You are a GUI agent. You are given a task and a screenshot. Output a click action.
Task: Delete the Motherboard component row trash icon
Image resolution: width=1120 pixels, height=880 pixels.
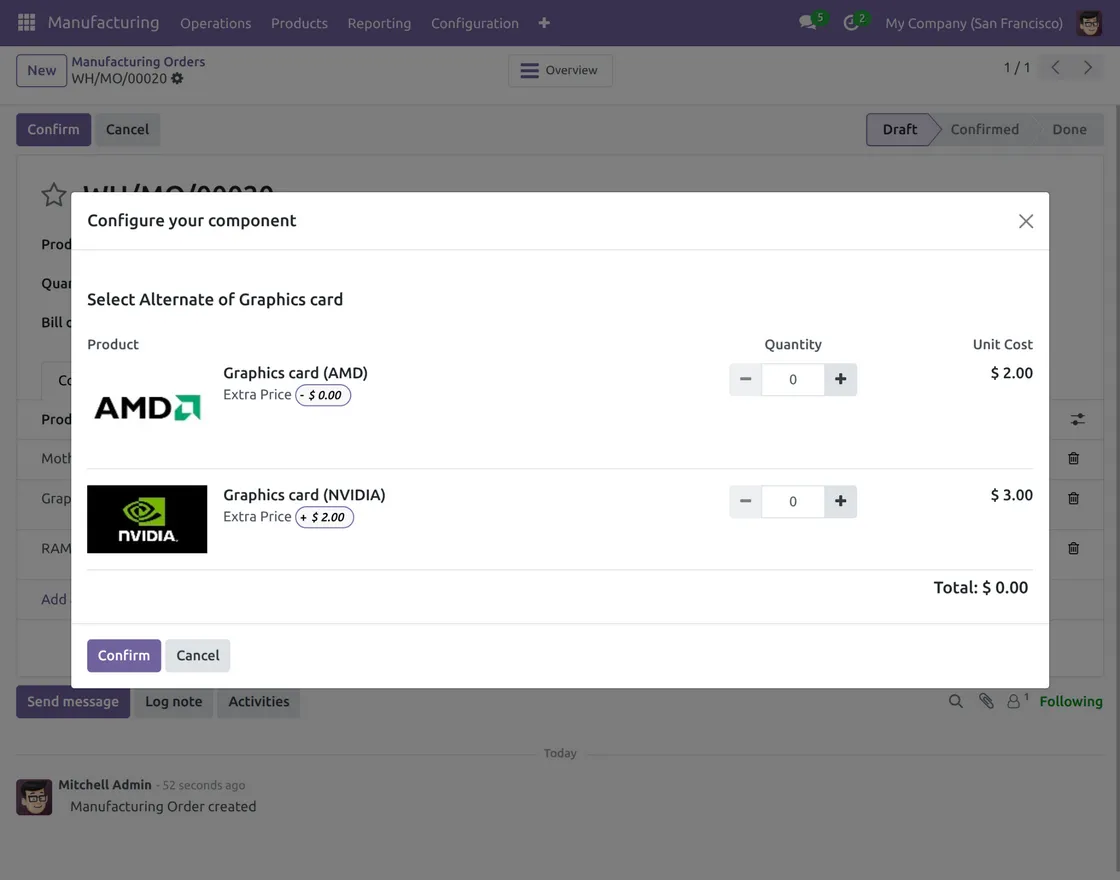(1073, 459)
